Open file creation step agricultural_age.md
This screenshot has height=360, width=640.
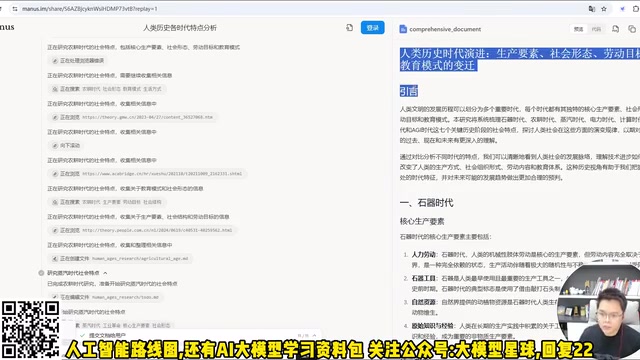(120, 258)
